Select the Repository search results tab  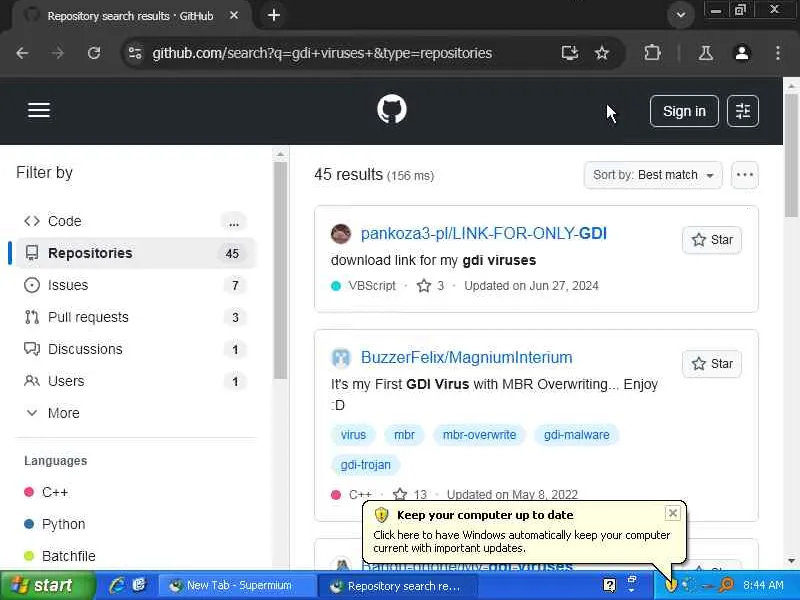[x=130, y=16]
